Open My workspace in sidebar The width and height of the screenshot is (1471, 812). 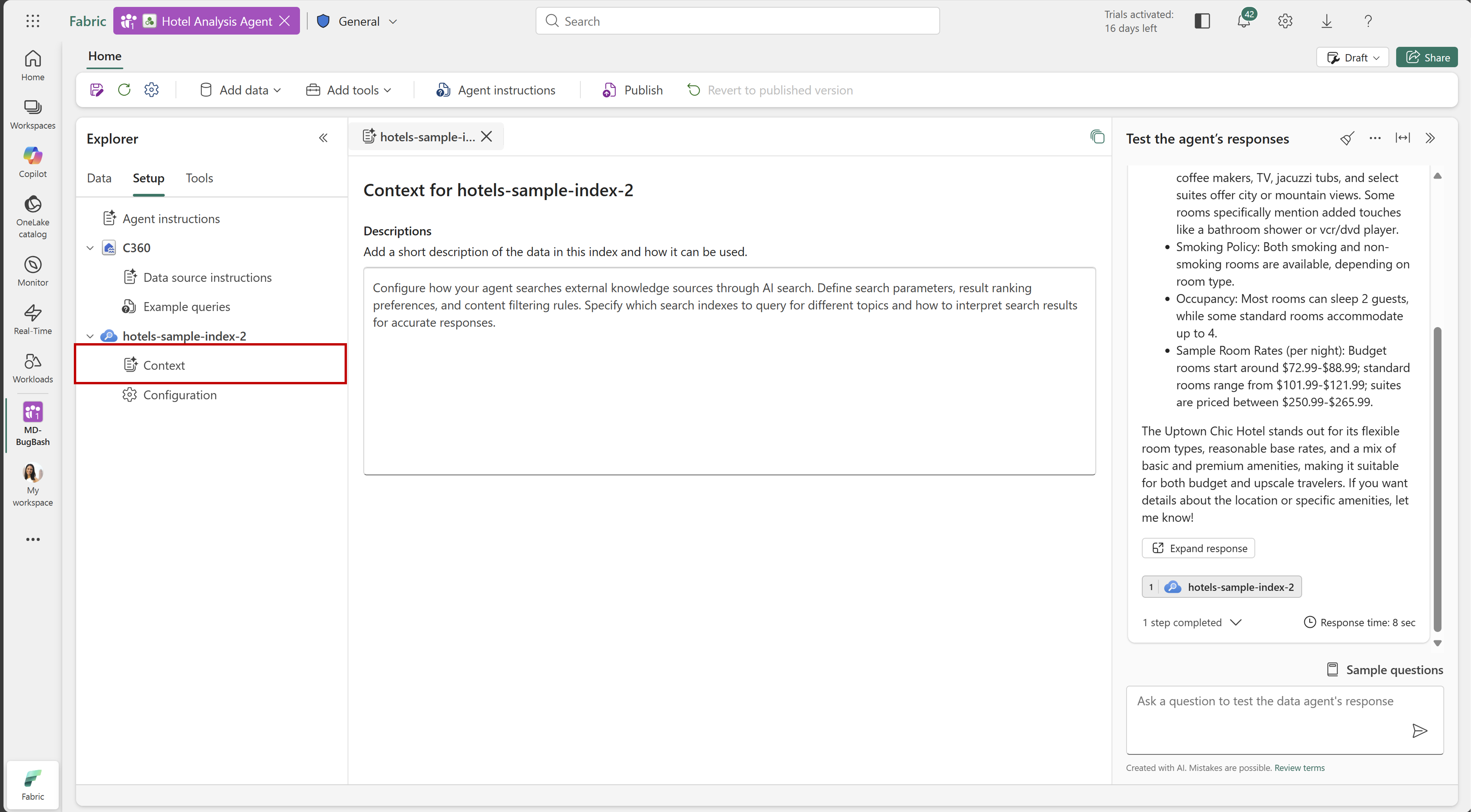click(32, 485)
